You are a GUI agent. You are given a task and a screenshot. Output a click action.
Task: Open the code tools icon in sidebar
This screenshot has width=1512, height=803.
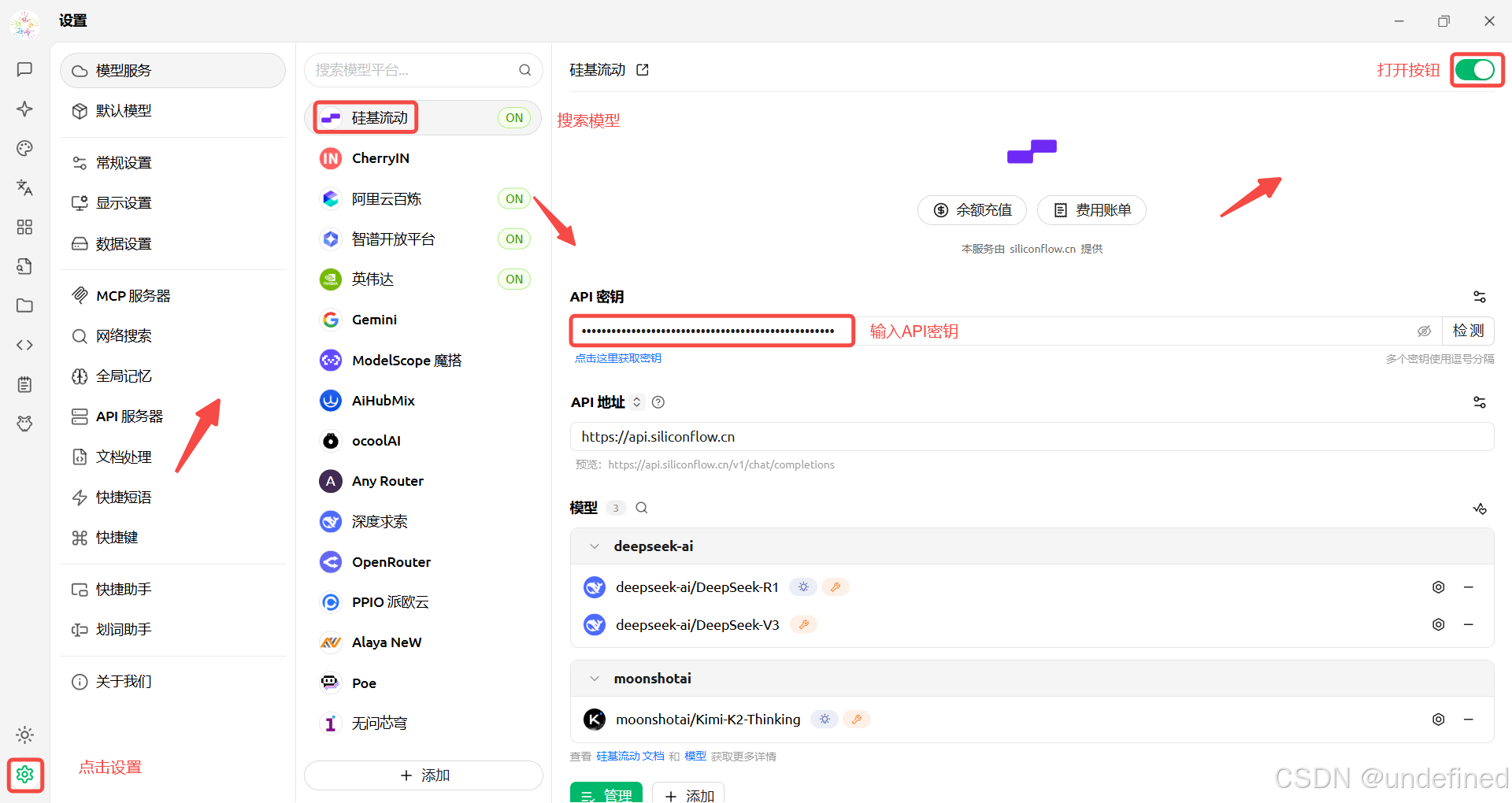coord(24,345)
